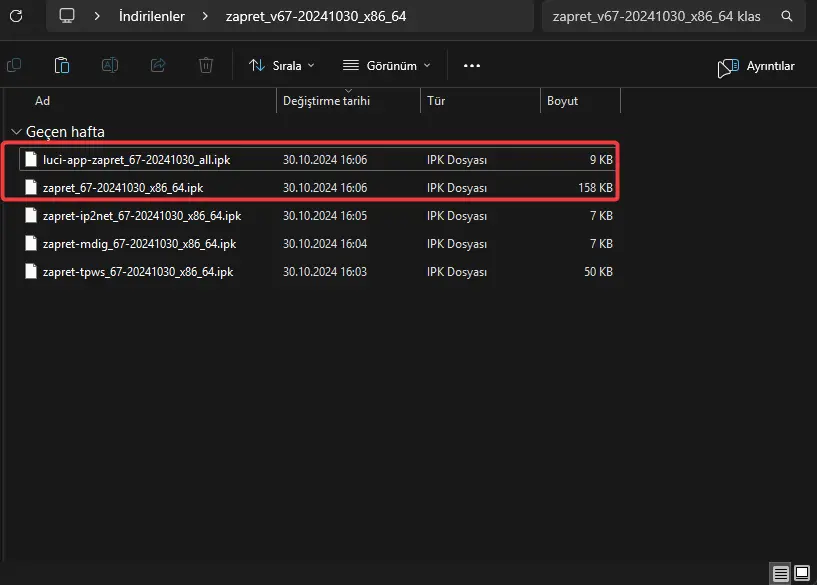This screenshot has height=585, width=817.
Task: Click the Rename toolbar icon
Action: 109,65
